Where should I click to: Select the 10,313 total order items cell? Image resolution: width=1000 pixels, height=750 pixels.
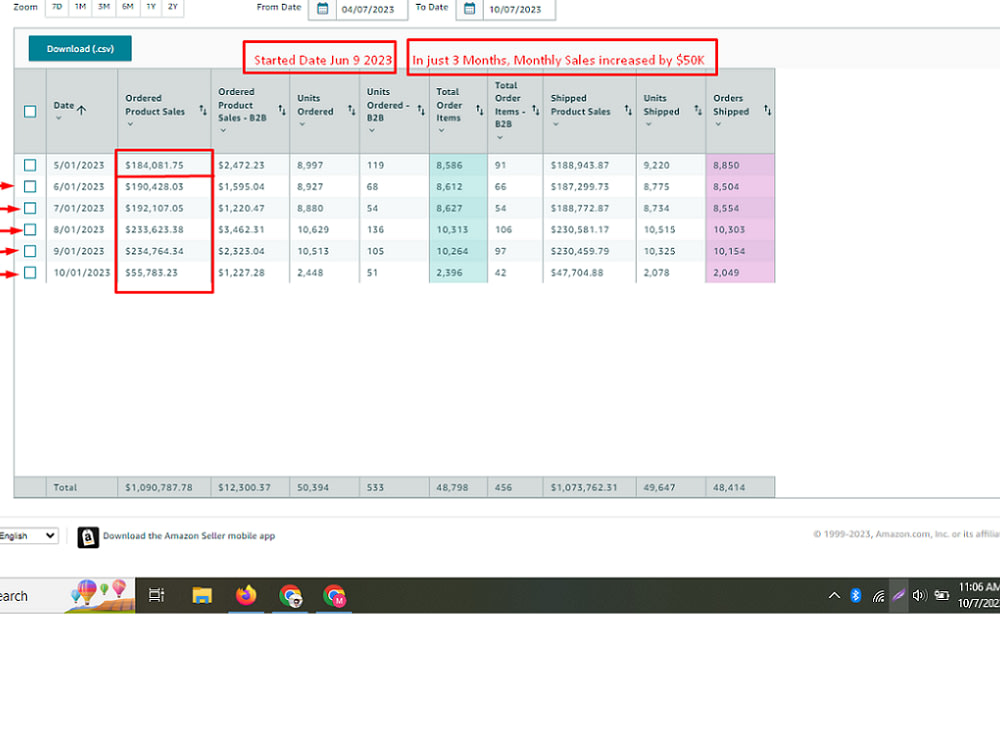point(459,230)
